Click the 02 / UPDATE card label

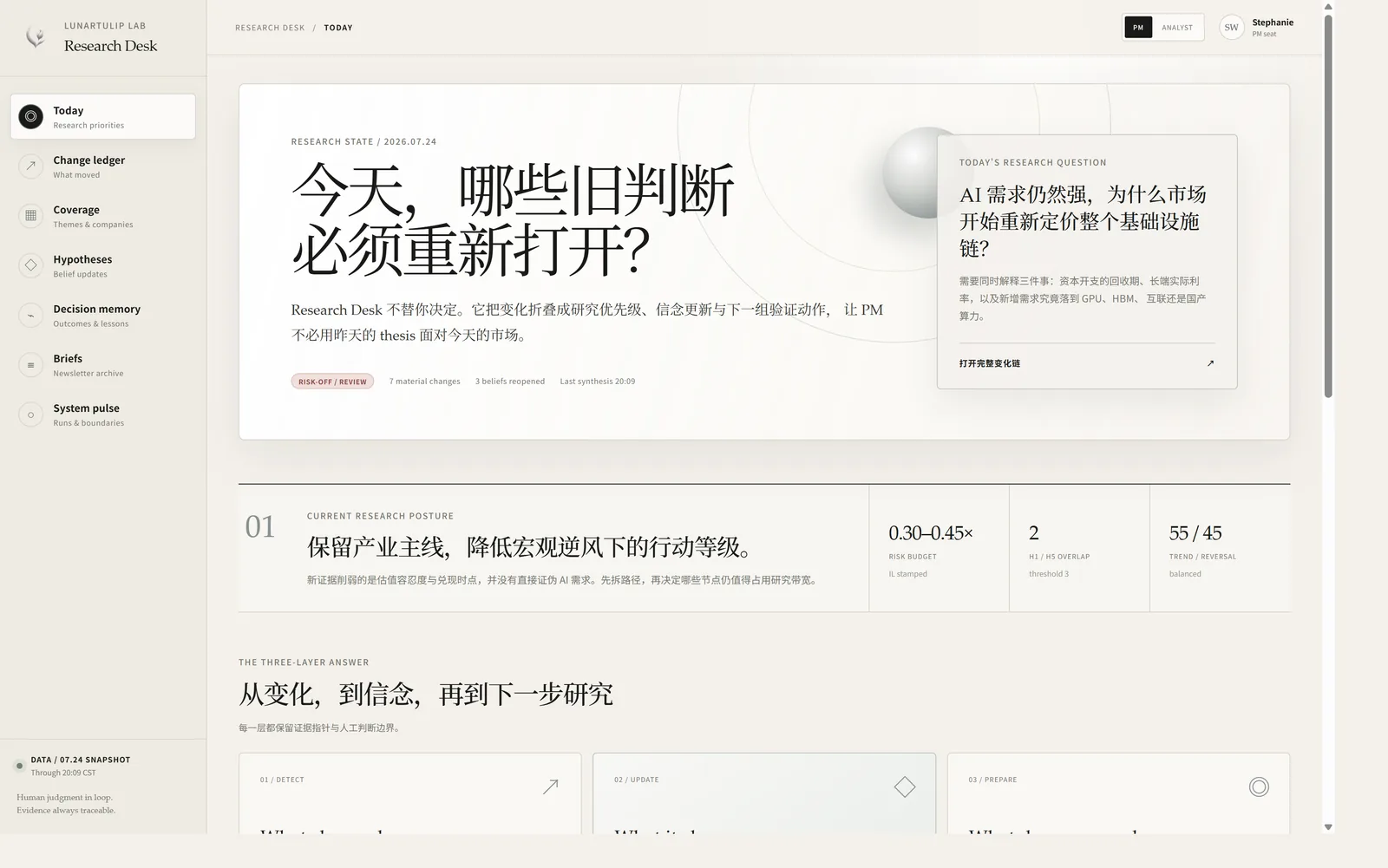636,780
